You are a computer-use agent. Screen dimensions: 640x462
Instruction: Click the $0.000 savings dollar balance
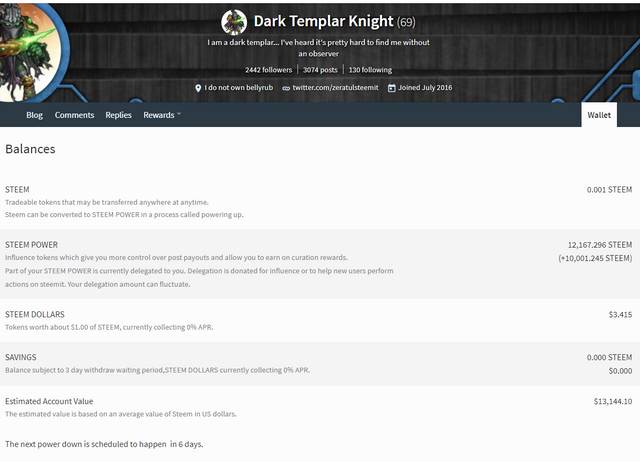coord(620,371)
